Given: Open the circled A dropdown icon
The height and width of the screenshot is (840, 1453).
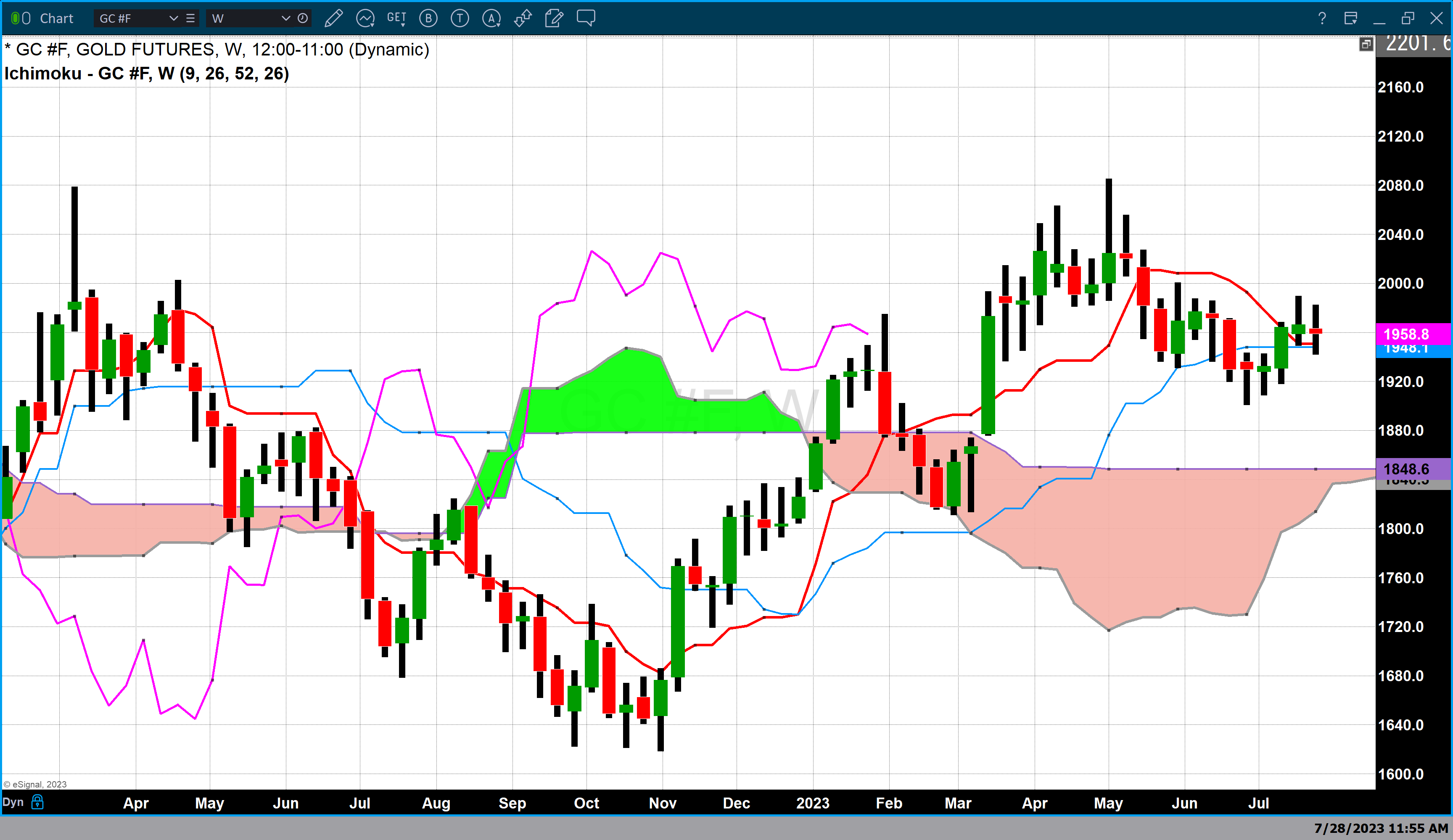Looking at the screenshot, I should click(x=491, y=18).
